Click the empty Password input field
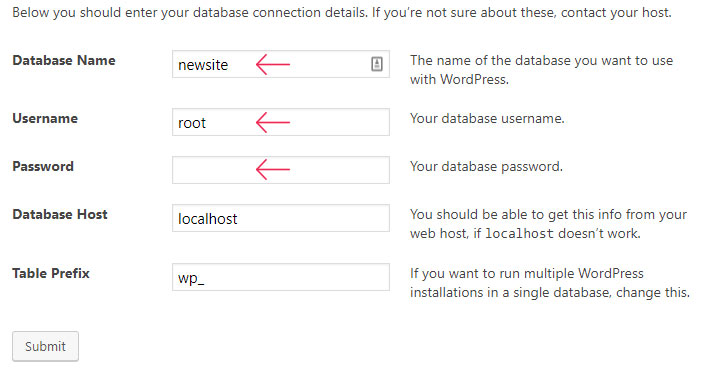 (281, 170)
